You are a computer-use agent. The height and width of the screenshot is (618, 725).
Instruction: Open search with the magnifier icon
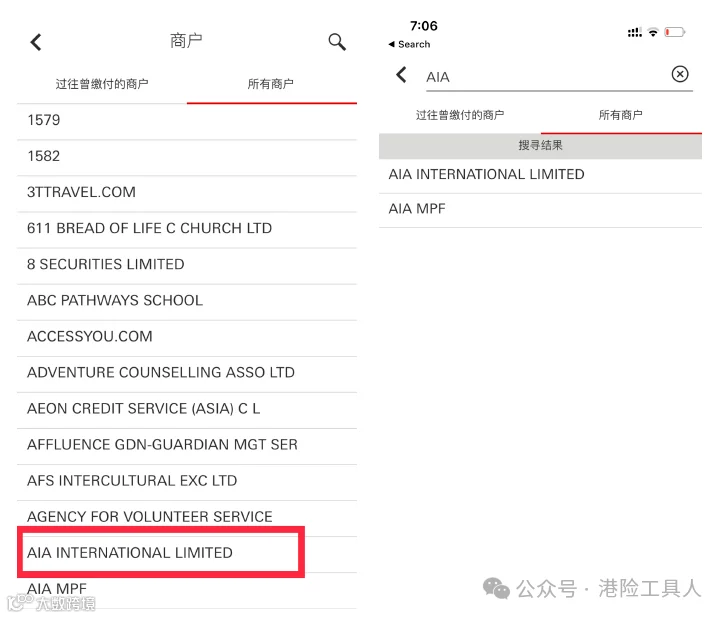[337, 42]
